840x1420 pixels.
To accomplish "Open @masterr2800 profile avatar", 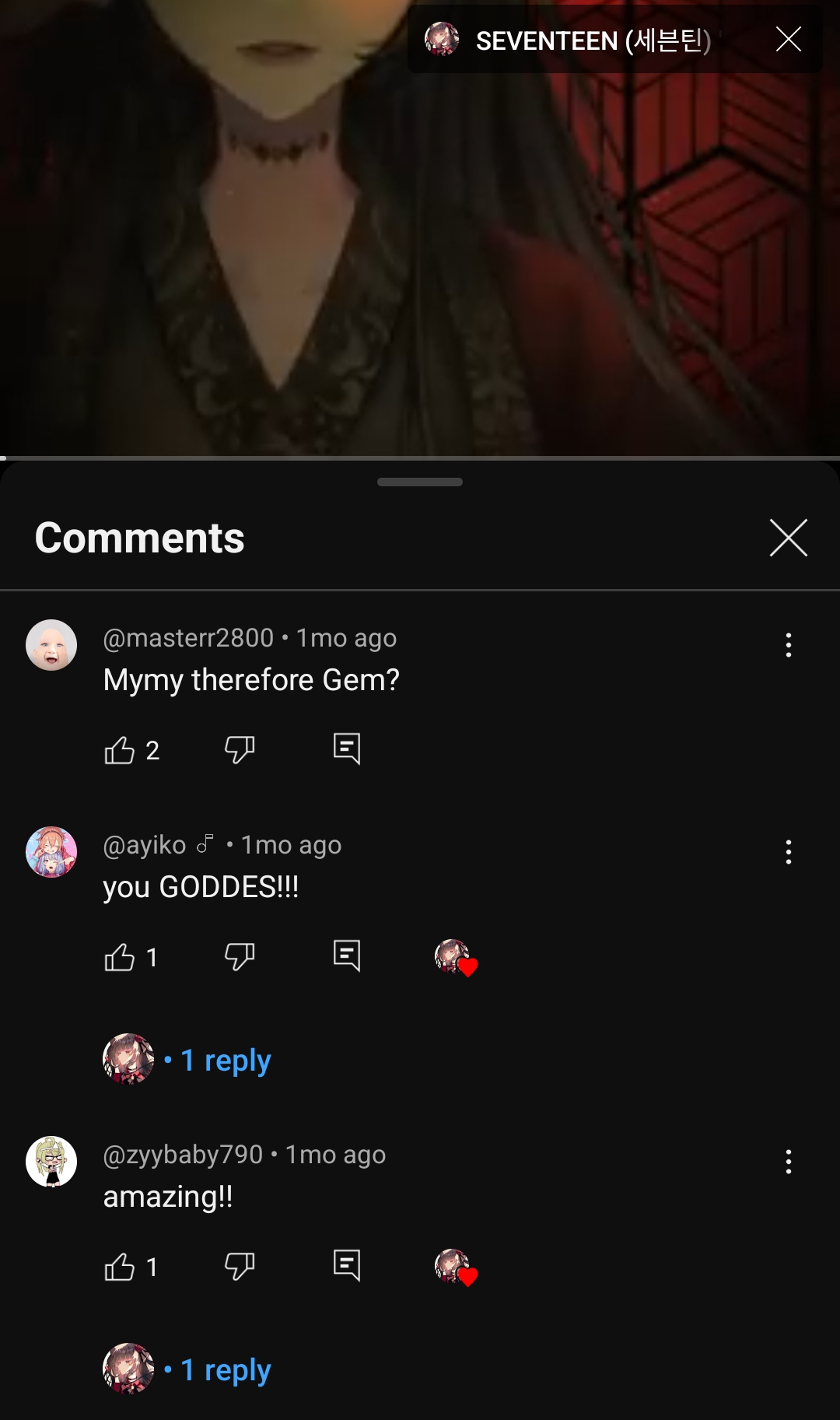I will tap(51, 645).
